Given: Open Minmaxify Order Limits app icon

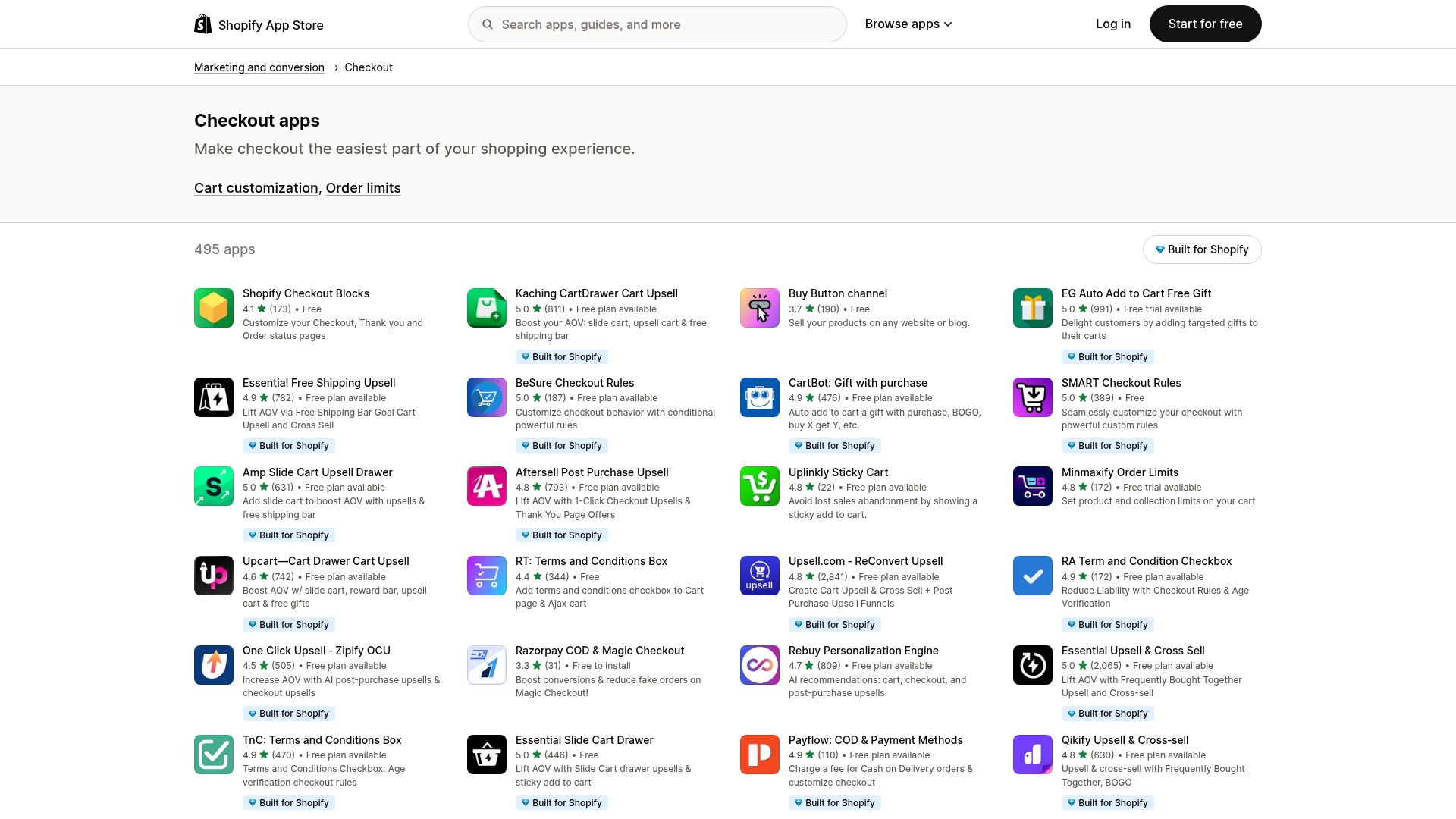Looking at the screenshot, I should [x=1033, y=486].
